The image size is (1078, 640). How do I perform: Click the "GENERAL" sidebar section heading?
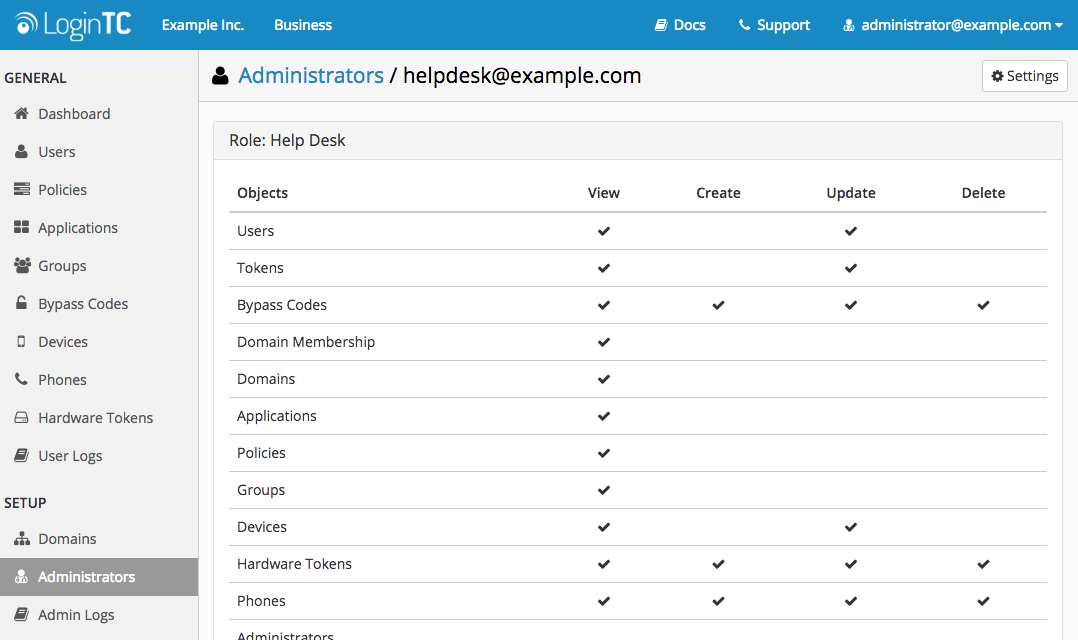point(35,78)
